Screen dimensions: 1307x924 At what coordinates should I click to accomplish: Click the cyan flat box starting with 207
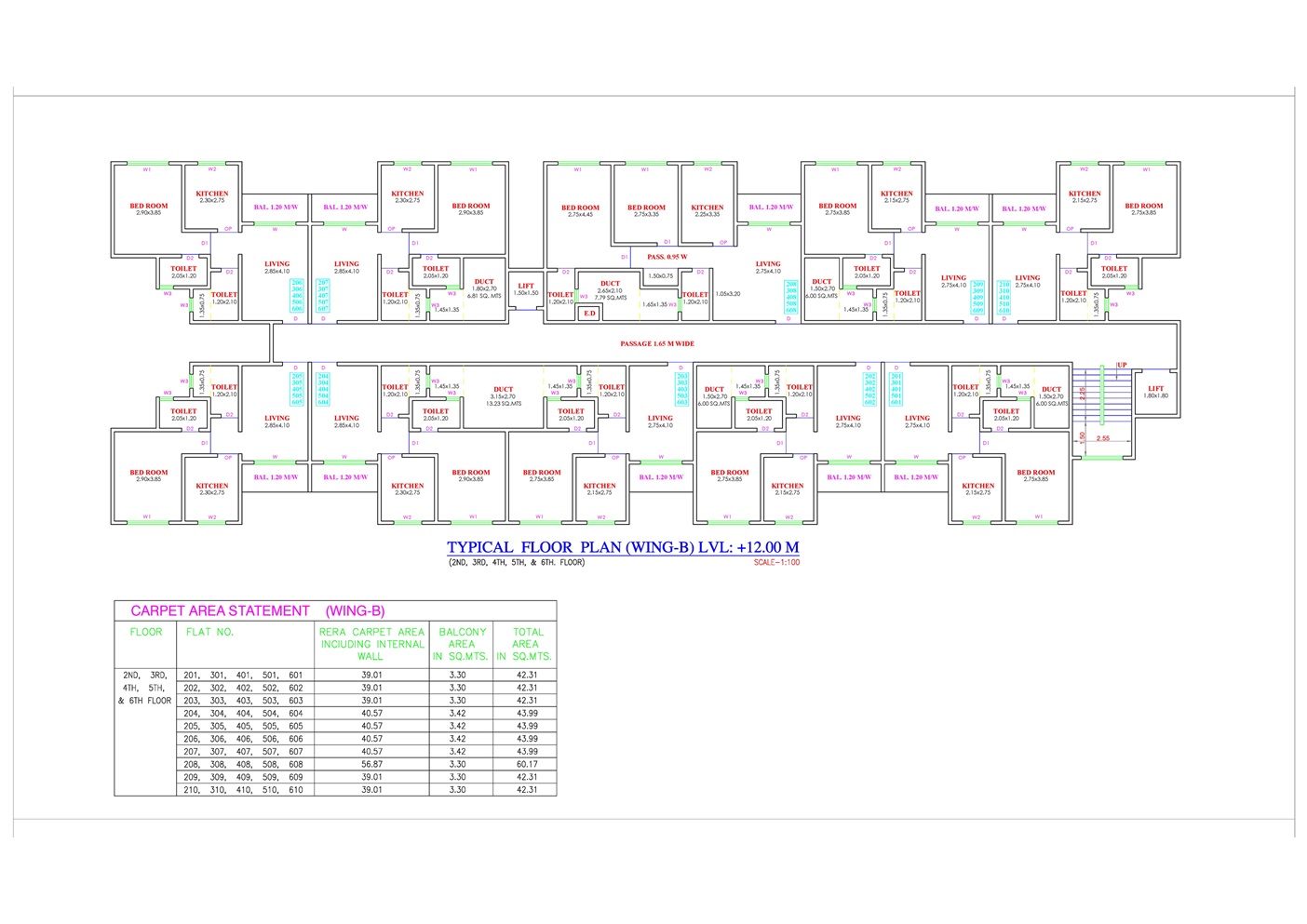[323, 296]
